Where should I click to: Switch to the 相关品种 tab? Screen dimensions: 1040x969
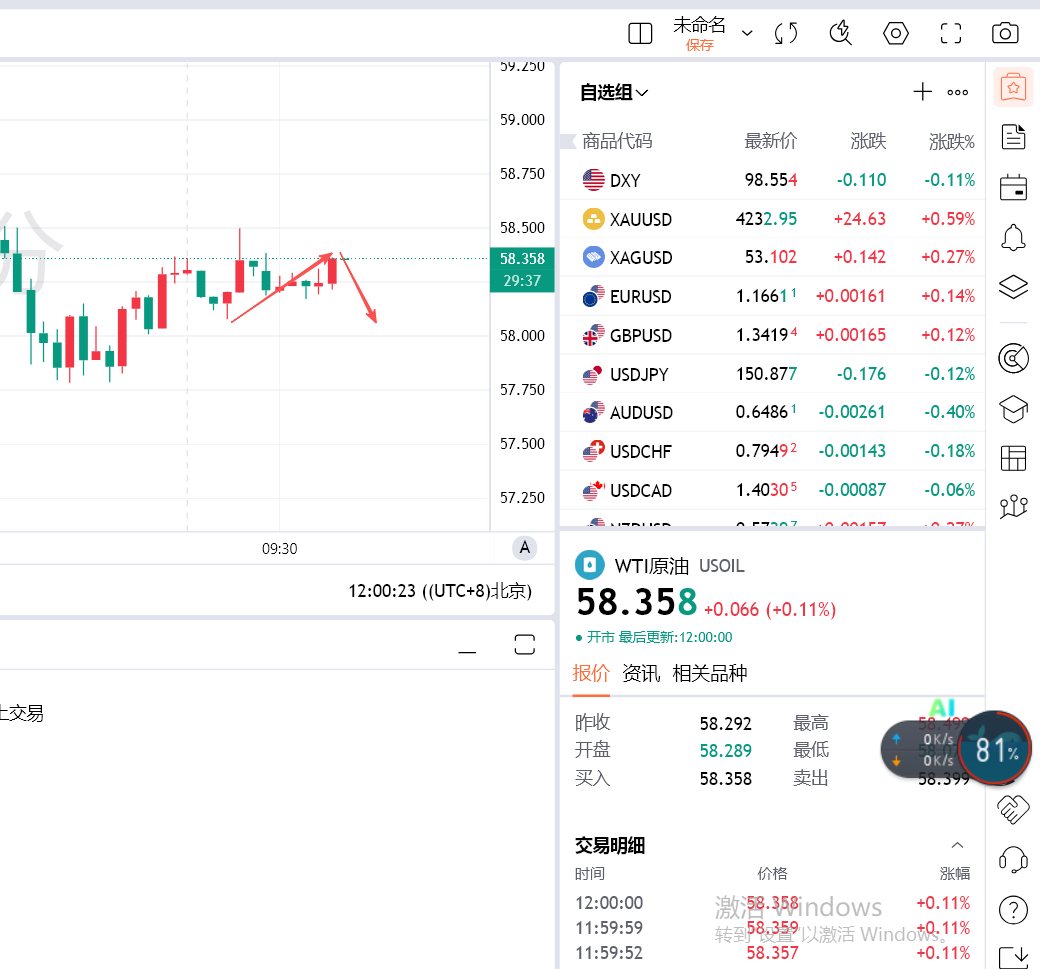pyautogui.click(x=709, y=673)
